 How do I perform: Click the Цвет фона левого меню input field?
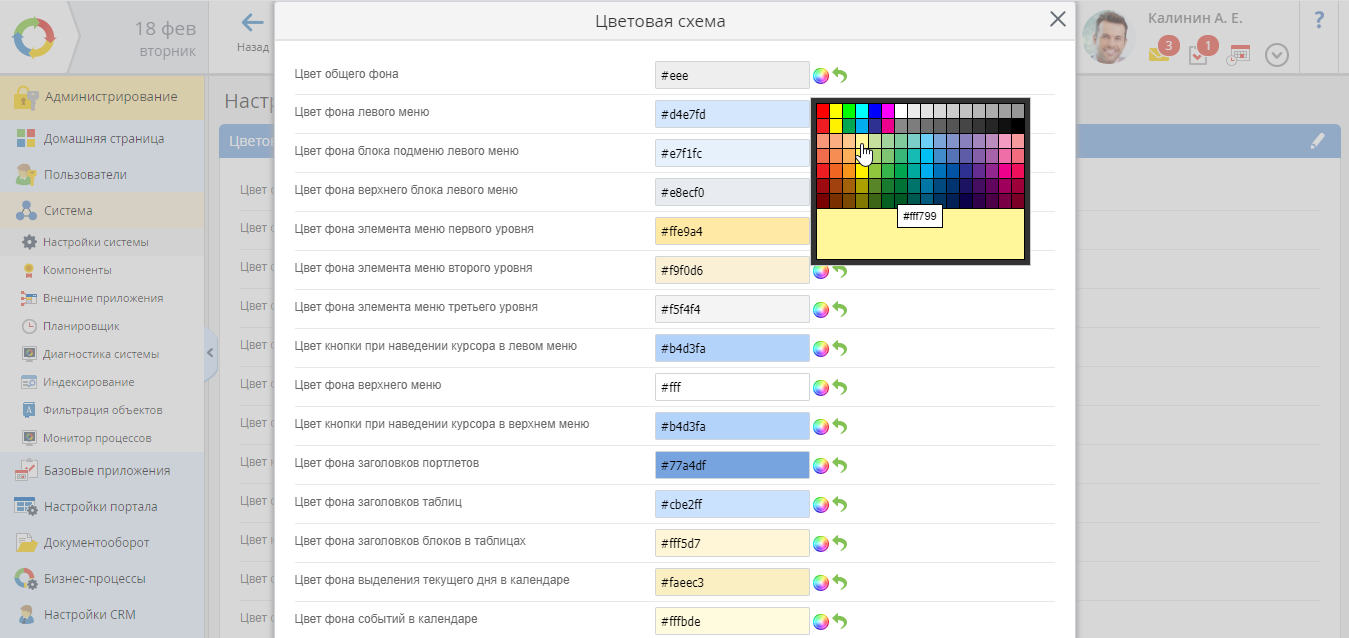(x=731, y=114)
